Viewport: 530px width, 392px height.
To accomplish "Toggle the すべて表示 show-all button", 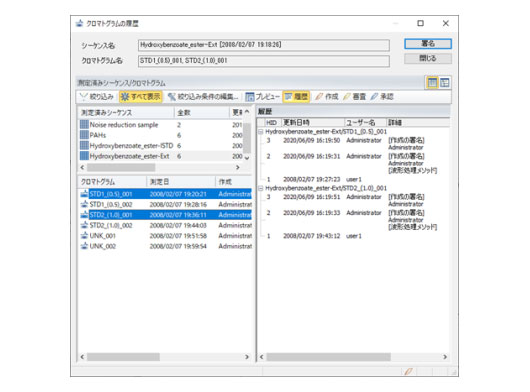I will point(141,97).
